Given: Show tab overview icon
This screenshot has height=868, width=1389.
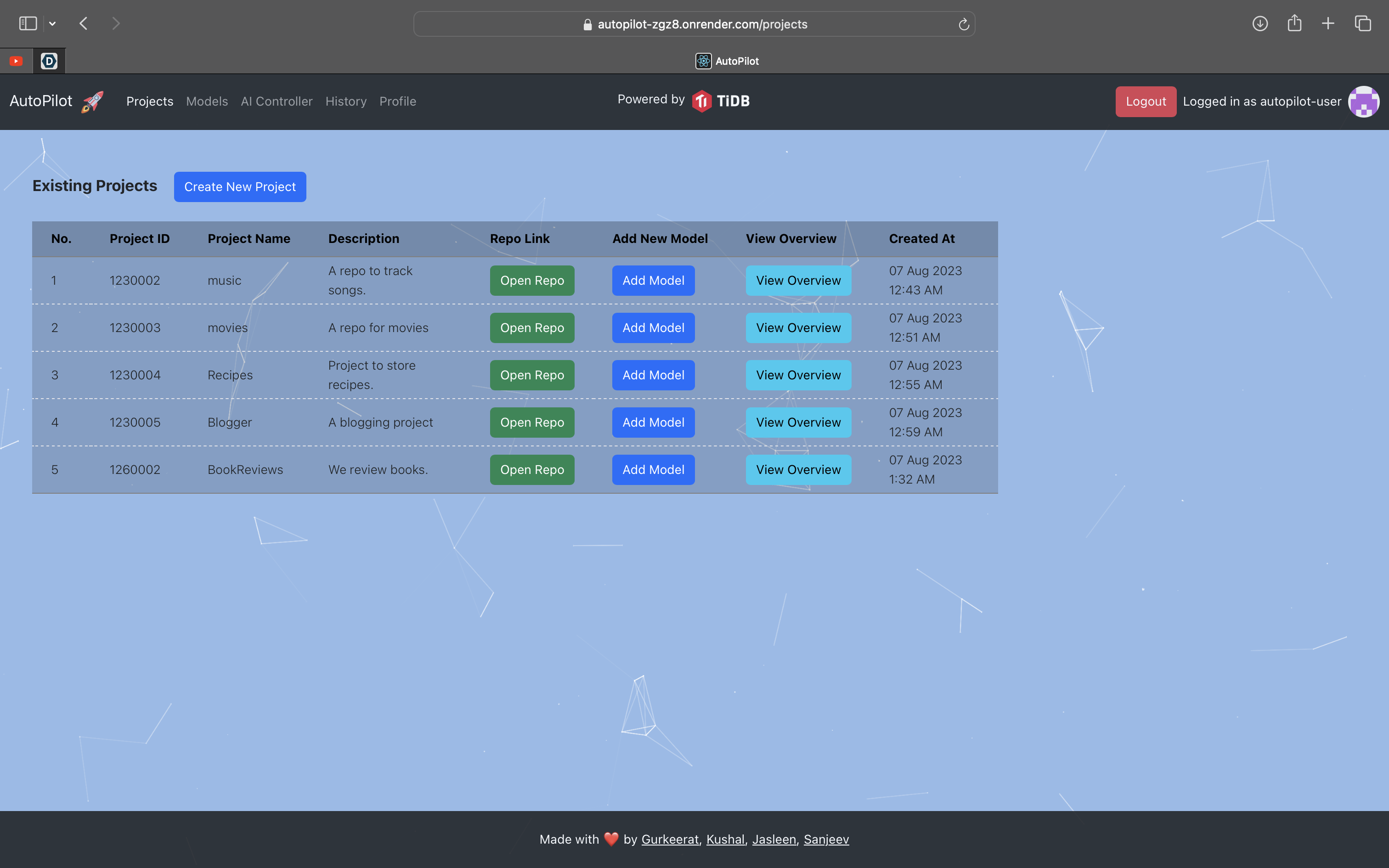Looking at the screenshot, I should pyautogui.click(x=1363, y=23).
